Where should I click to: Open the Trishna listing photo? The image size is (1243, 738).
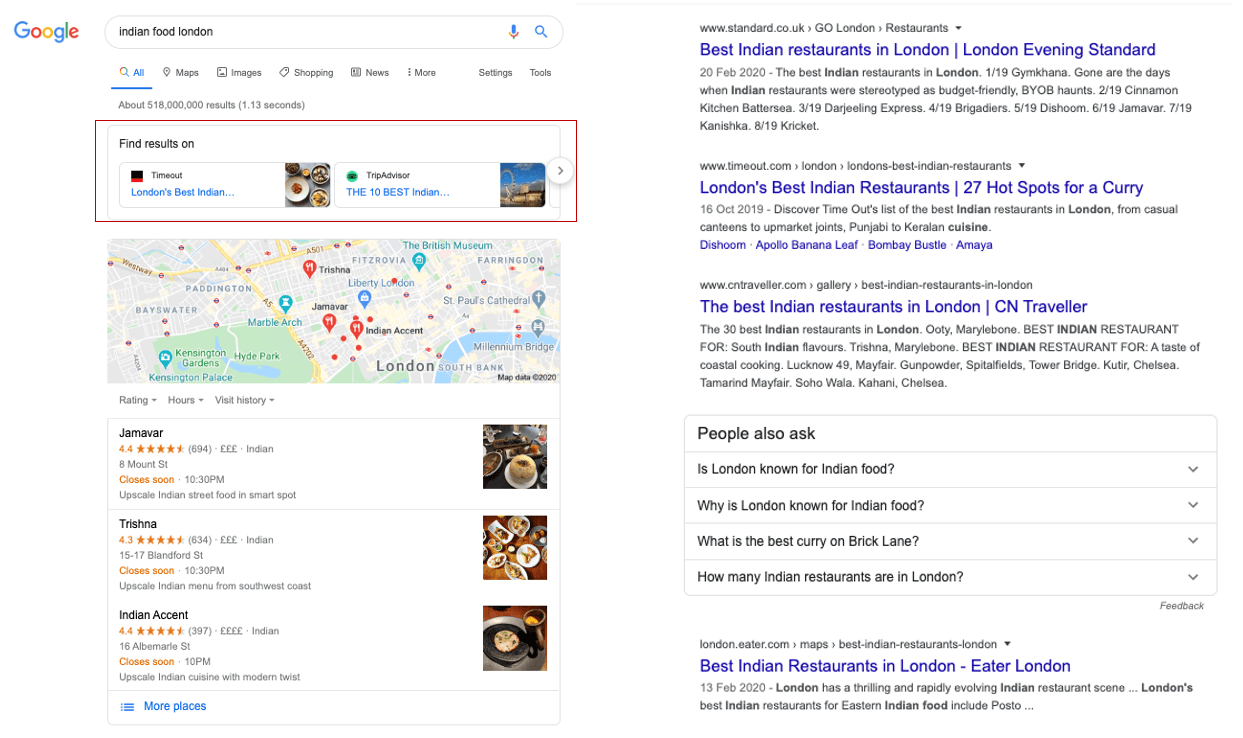coord(514,547)
